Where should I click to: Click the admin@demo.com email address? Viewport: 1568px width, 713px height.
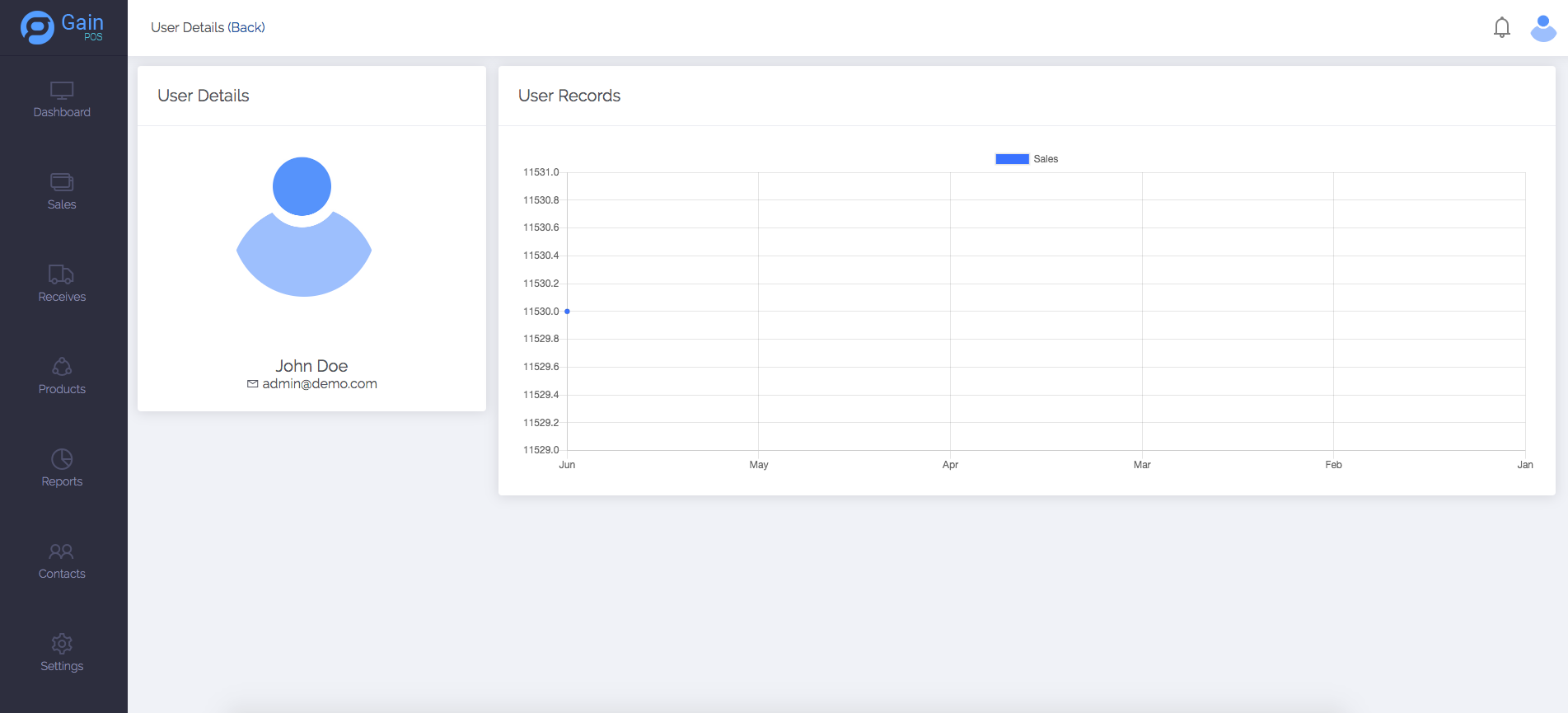coord(320,384)
